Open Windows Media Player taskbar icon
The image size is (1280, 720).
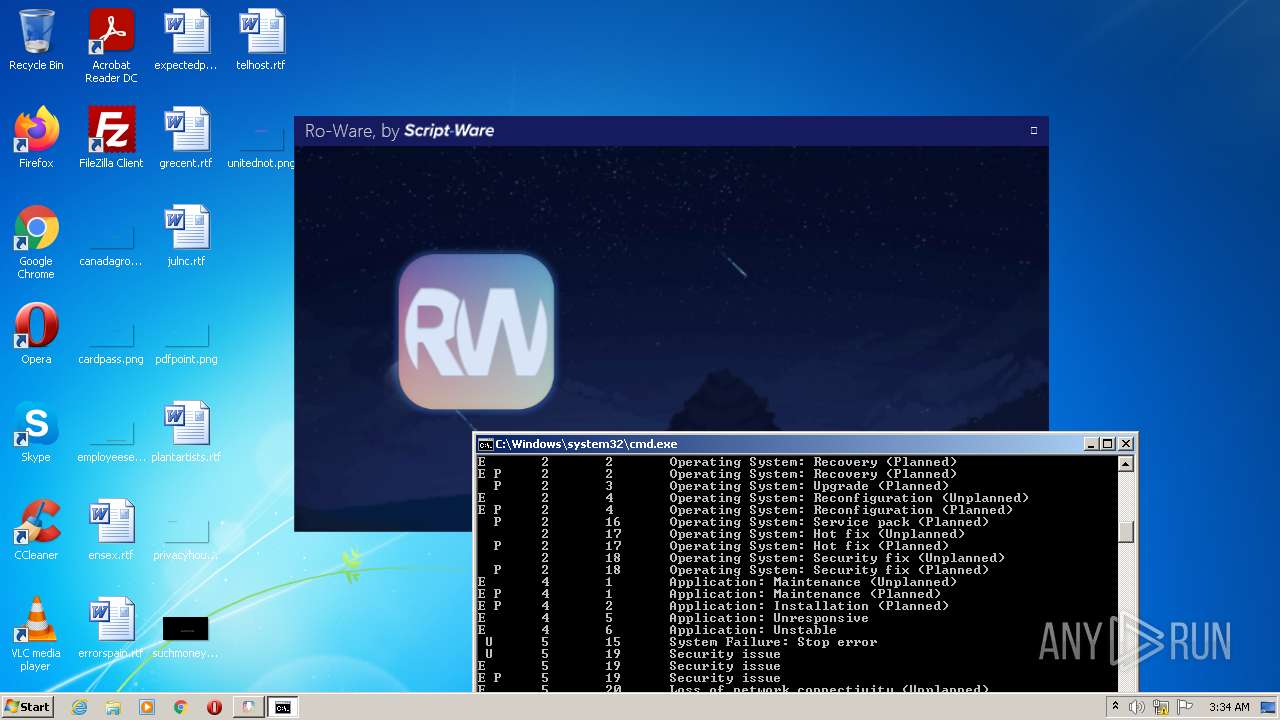coord(147,707)
